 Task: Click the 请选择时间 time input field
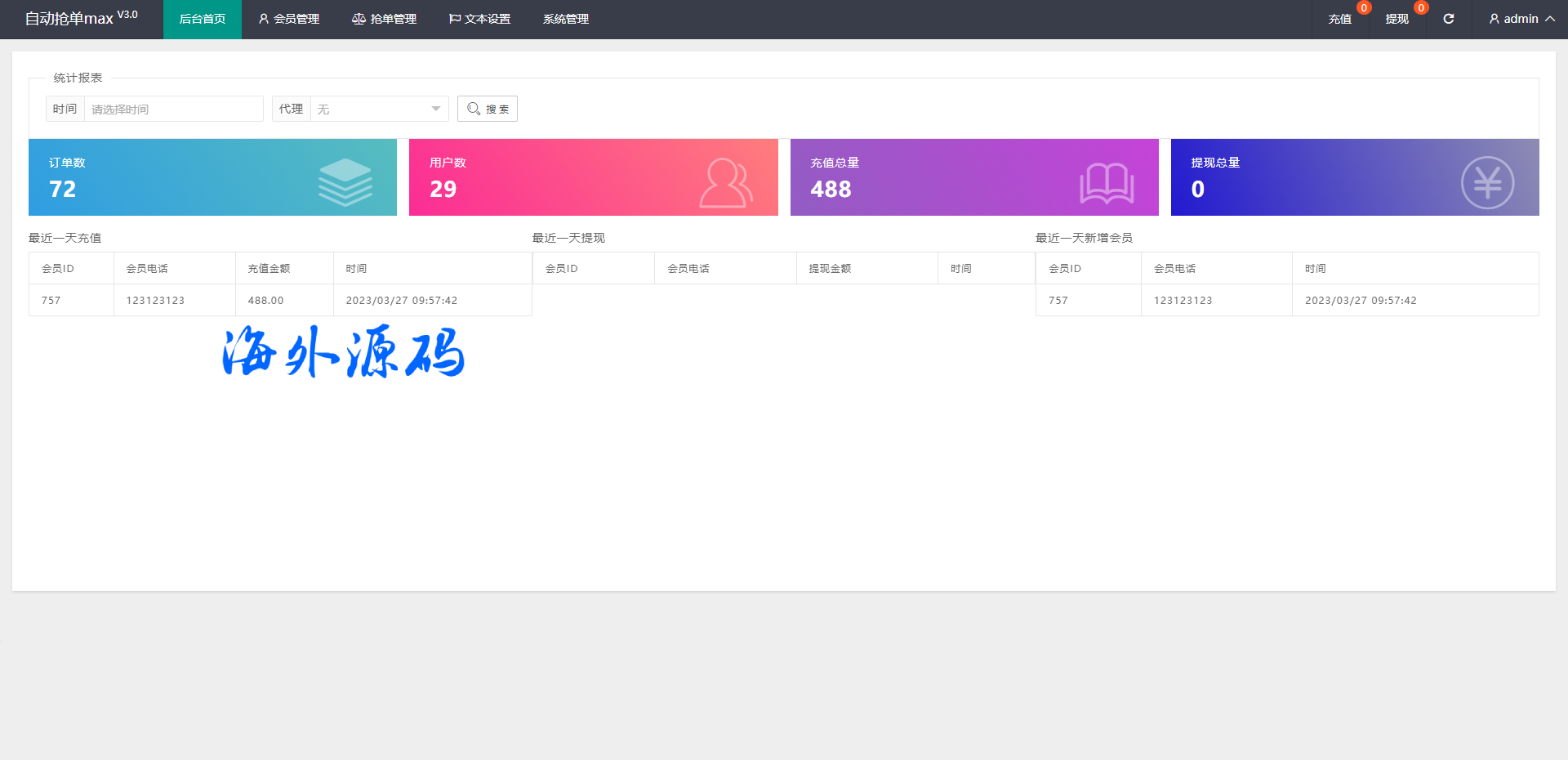pyautogui.click(x=173, y=109)
